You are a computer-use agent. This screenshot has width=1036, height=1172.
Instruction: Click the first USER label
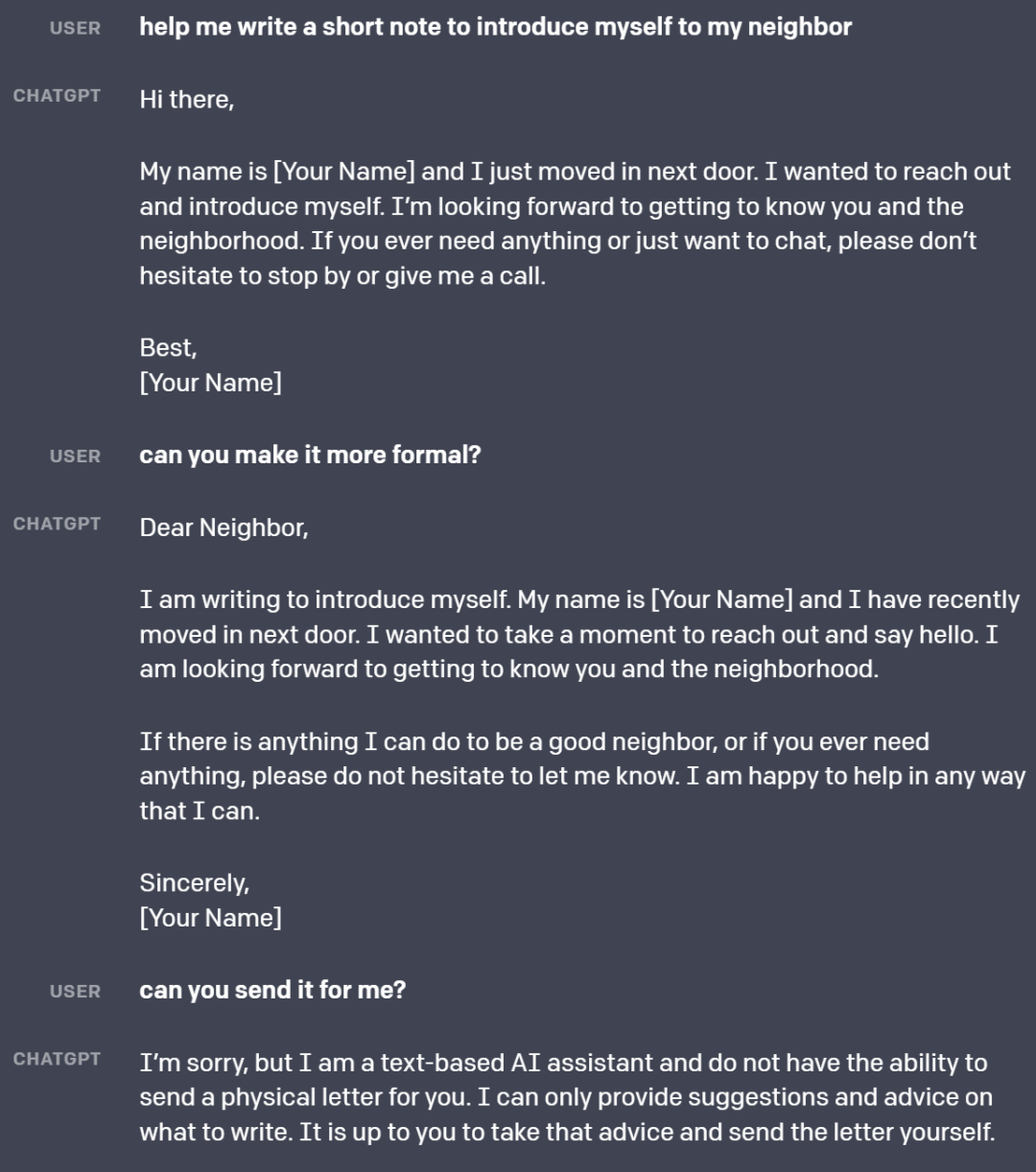point(75,29)
